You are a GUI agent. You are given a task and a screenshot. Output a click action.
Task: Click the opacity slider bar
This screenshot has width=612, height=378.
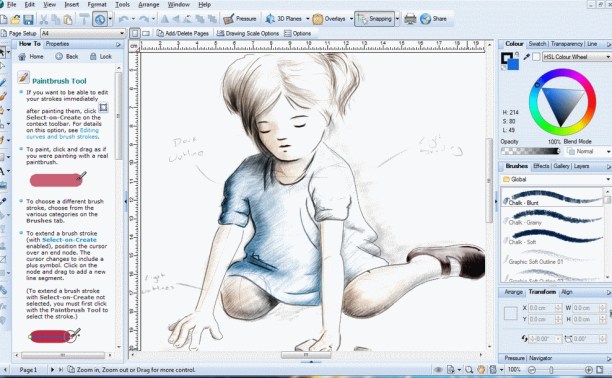[x=531, y=151]
